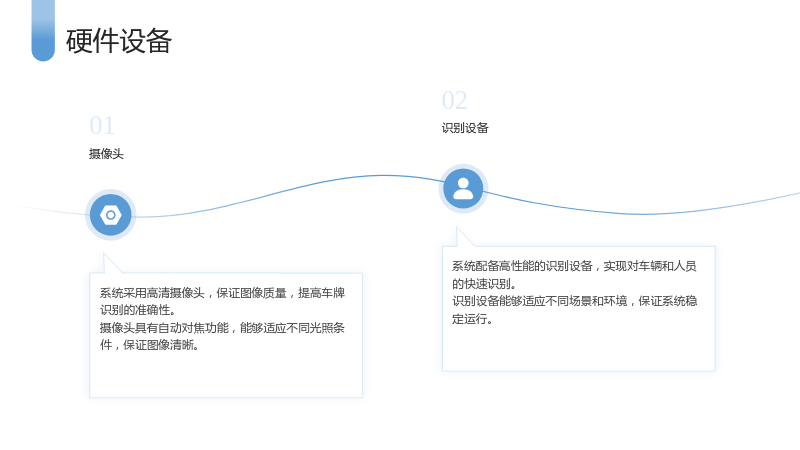Click the text line 的快速识别
This screenshot has width=800, height=450.
point(484,284)
